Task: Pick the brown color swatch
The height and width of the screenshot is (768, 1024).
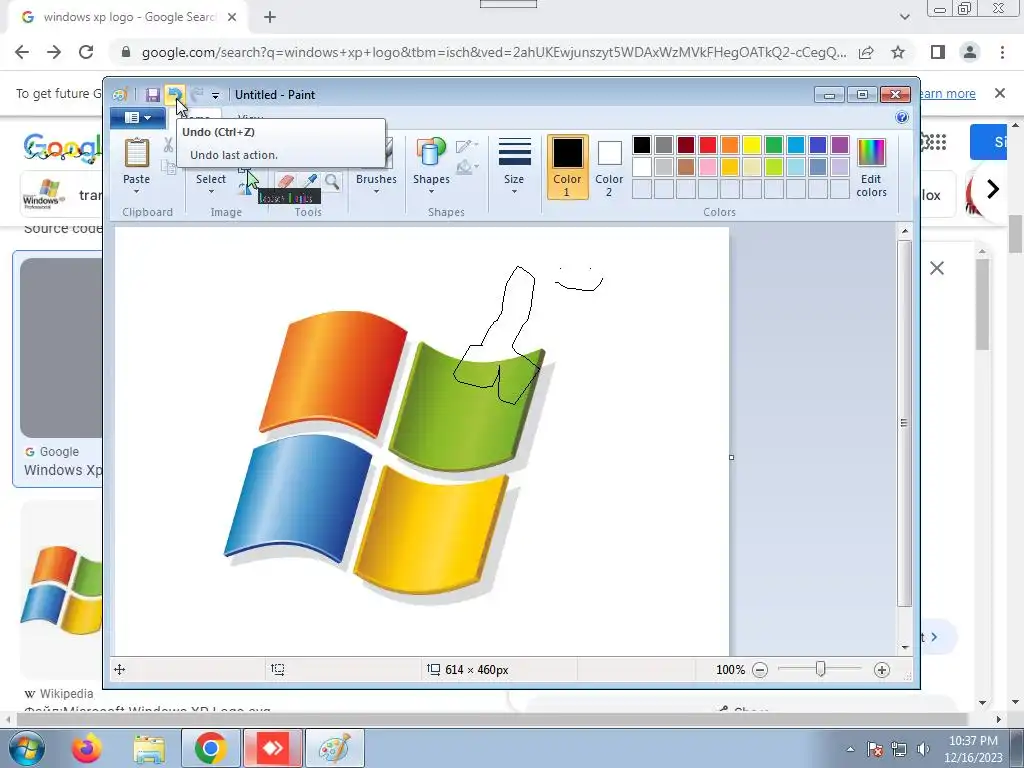Action: click(686, 167)
